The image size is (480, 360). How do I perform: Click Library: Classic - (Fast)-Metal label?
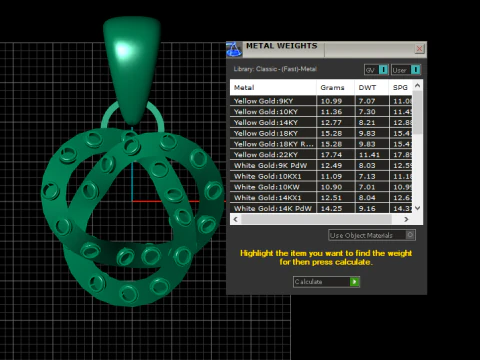pyautogui.click(x=275, y=69)
